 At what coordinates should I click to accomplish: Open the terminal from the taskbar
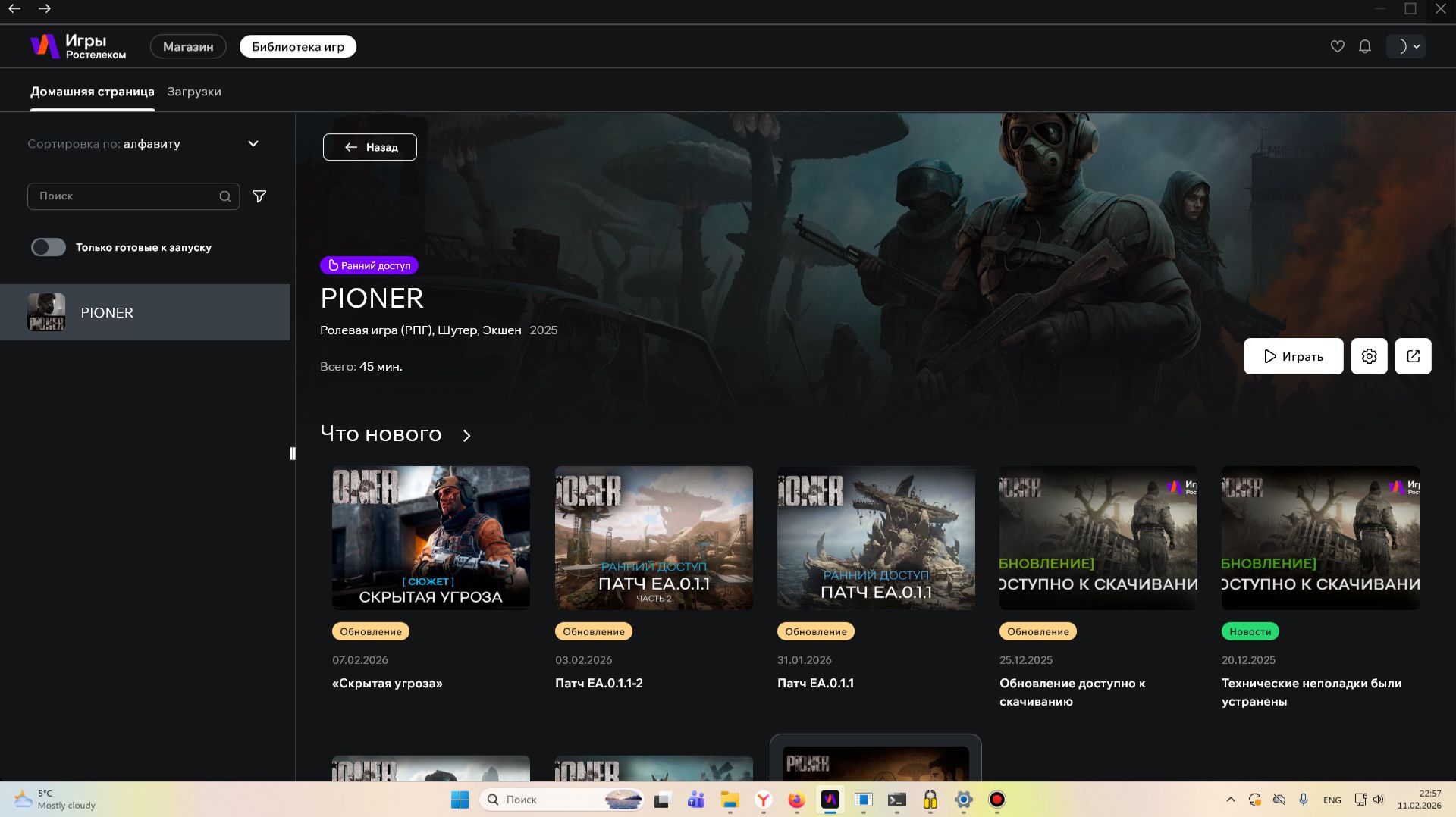[897, 800]
